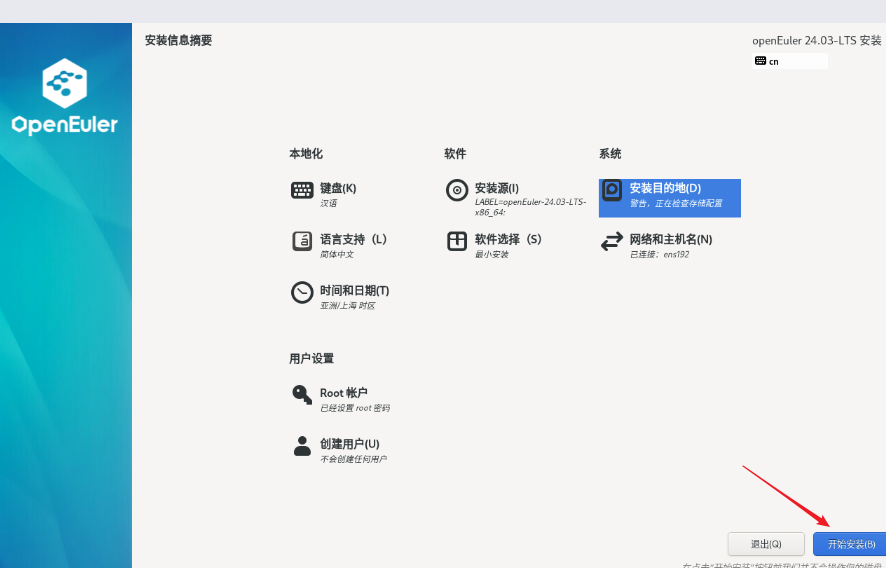Click the 已连接：ens192 status text
The width and height of the screenshot is (886, 568).
click(659, 254)
